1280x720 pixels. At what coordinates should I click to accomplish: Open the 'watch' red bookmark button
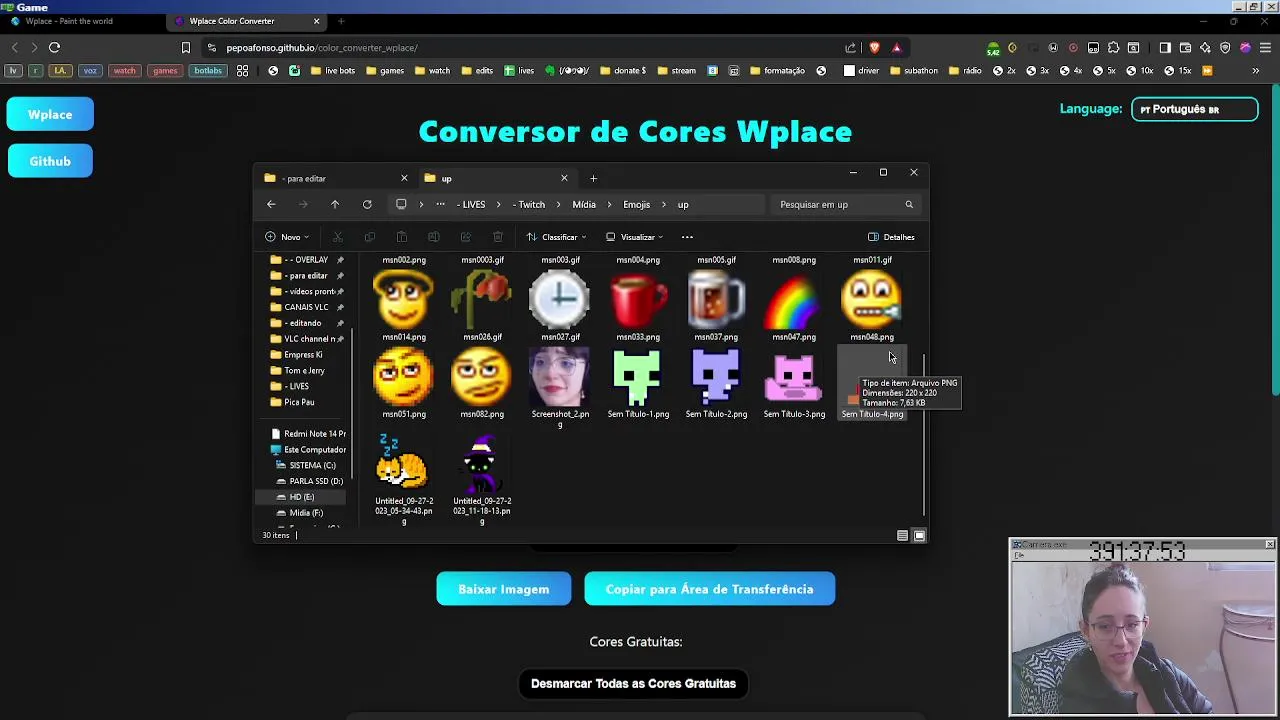(125, 71)
